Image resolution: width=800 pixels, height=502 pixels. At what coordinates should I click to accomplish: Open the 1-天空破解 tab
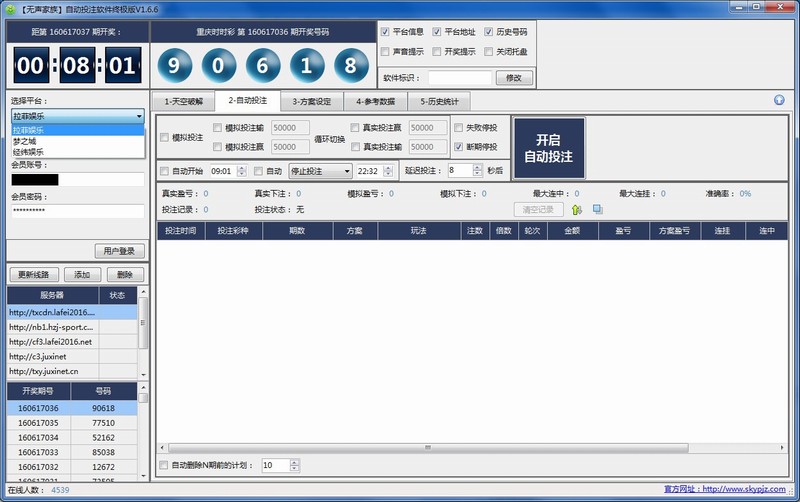pos(183,101)
